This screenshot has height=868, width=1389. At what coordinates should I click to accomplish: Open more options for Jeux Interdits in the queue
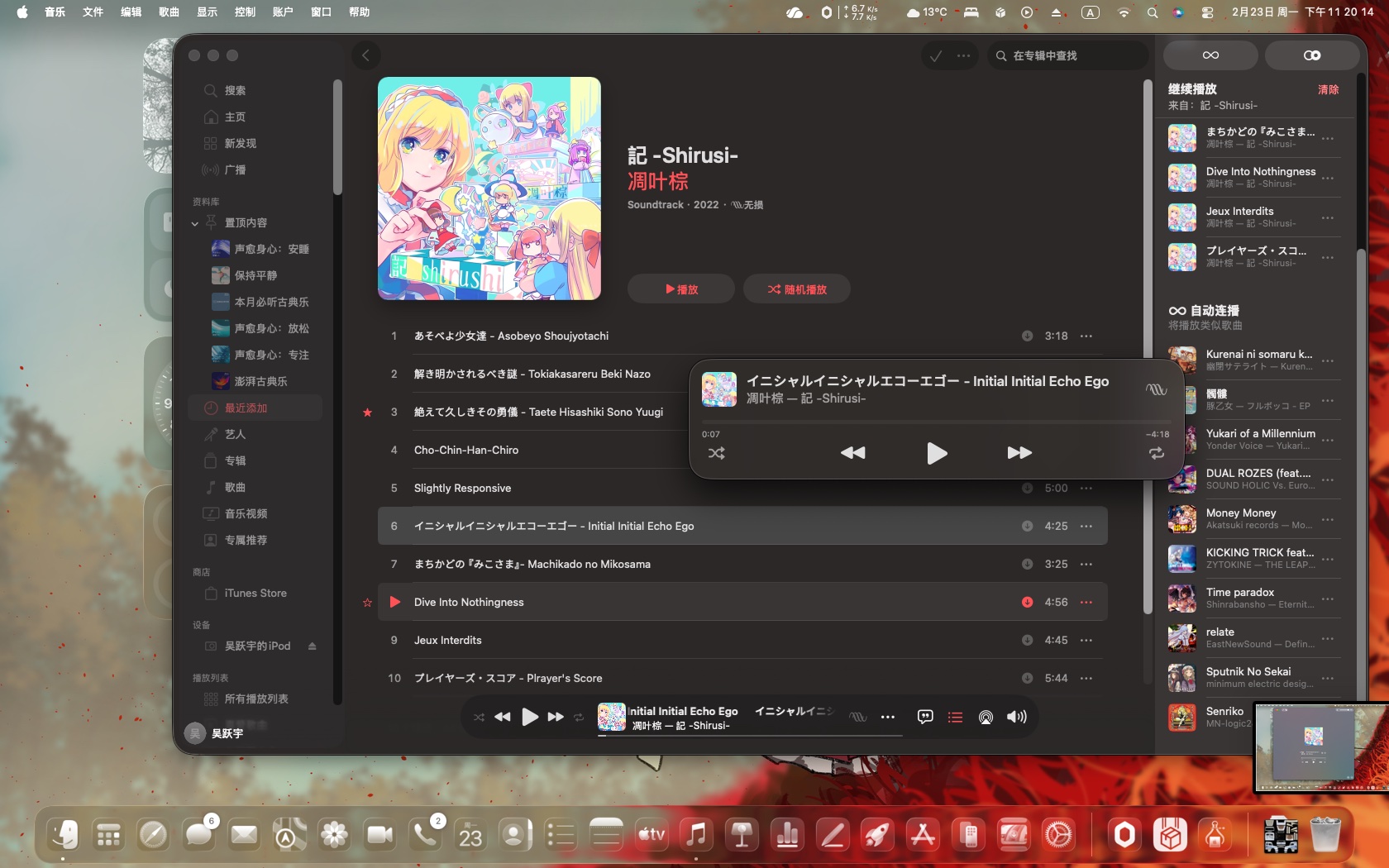[1328, 217]
